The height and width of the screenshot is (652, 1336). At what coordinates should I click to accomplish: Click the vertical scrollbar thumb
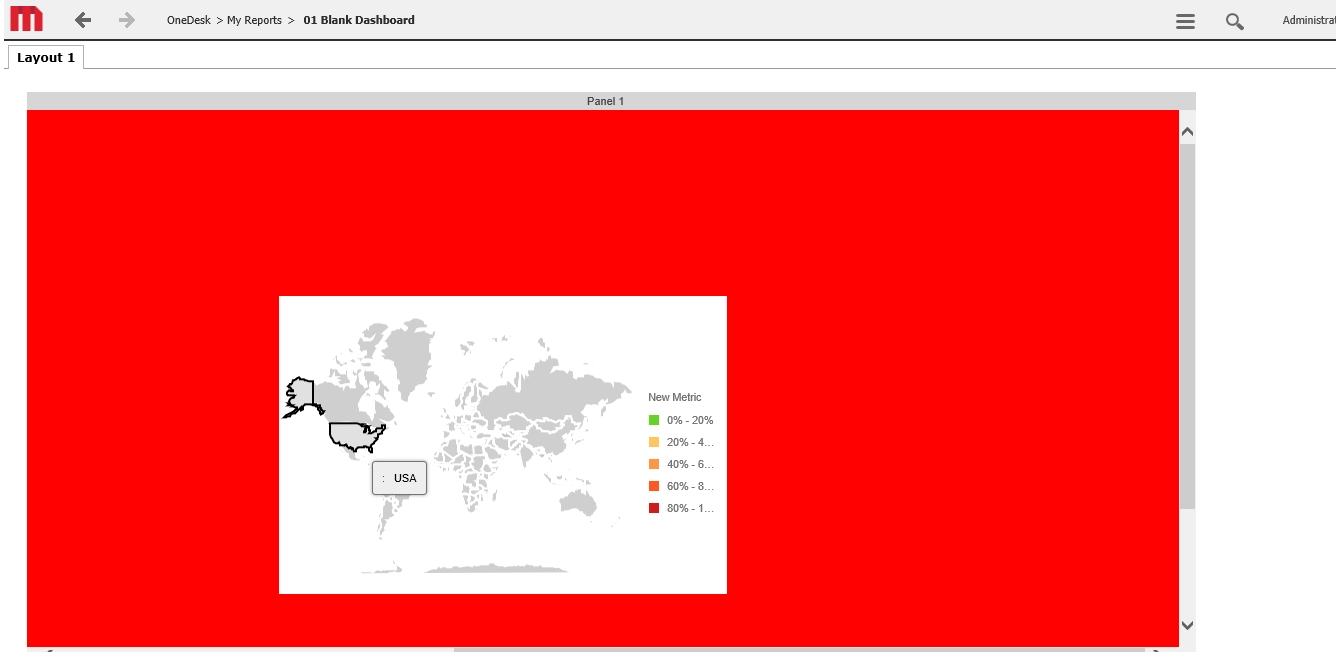click(x=1187, y=325)
